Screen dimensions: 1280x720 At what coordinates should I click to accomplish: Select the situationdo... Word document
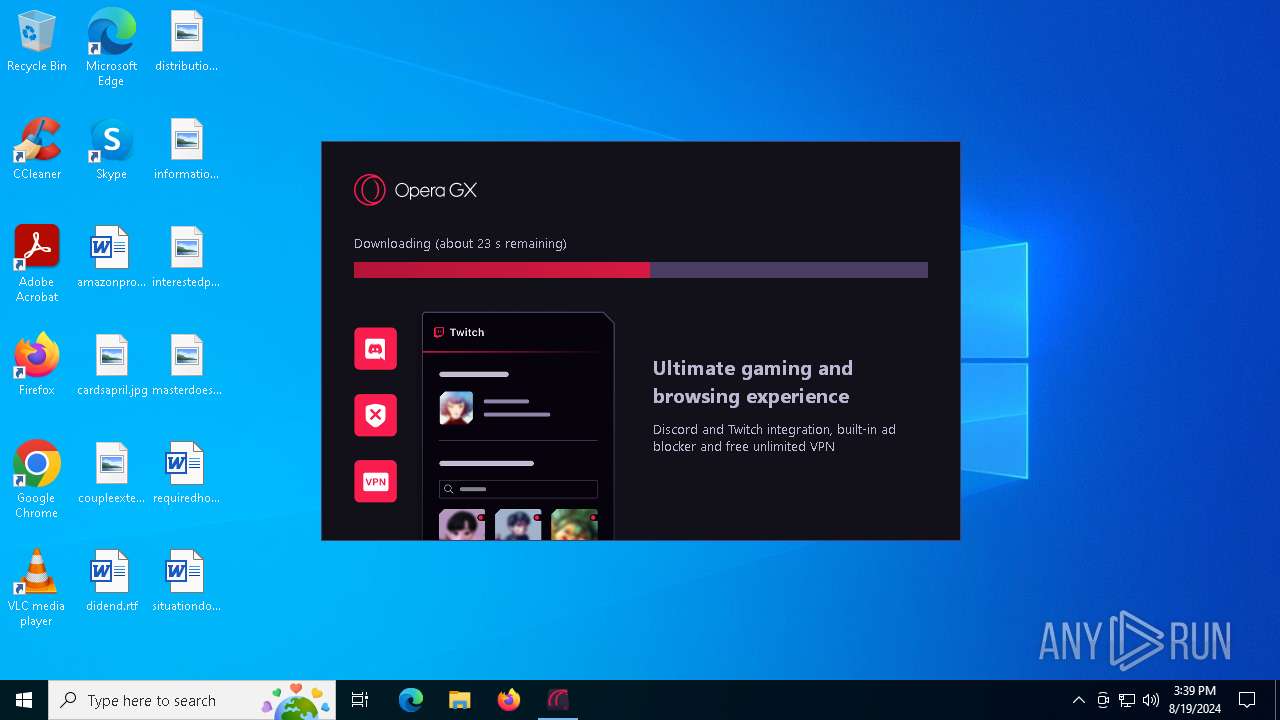(186, 582)
